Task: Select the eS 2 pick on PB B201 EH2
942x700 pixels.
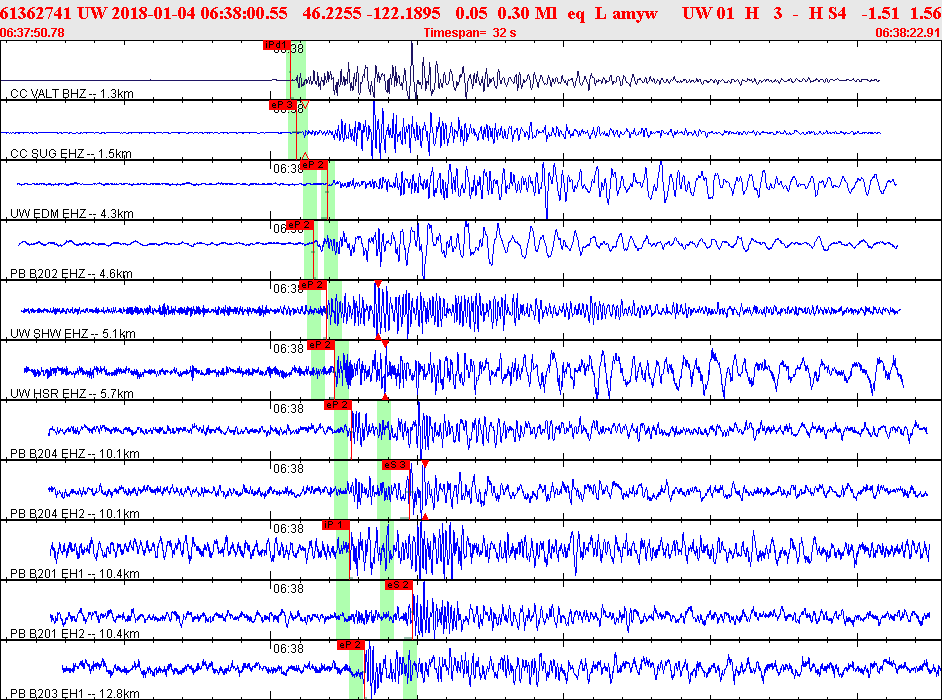Action: pos(398,585)
